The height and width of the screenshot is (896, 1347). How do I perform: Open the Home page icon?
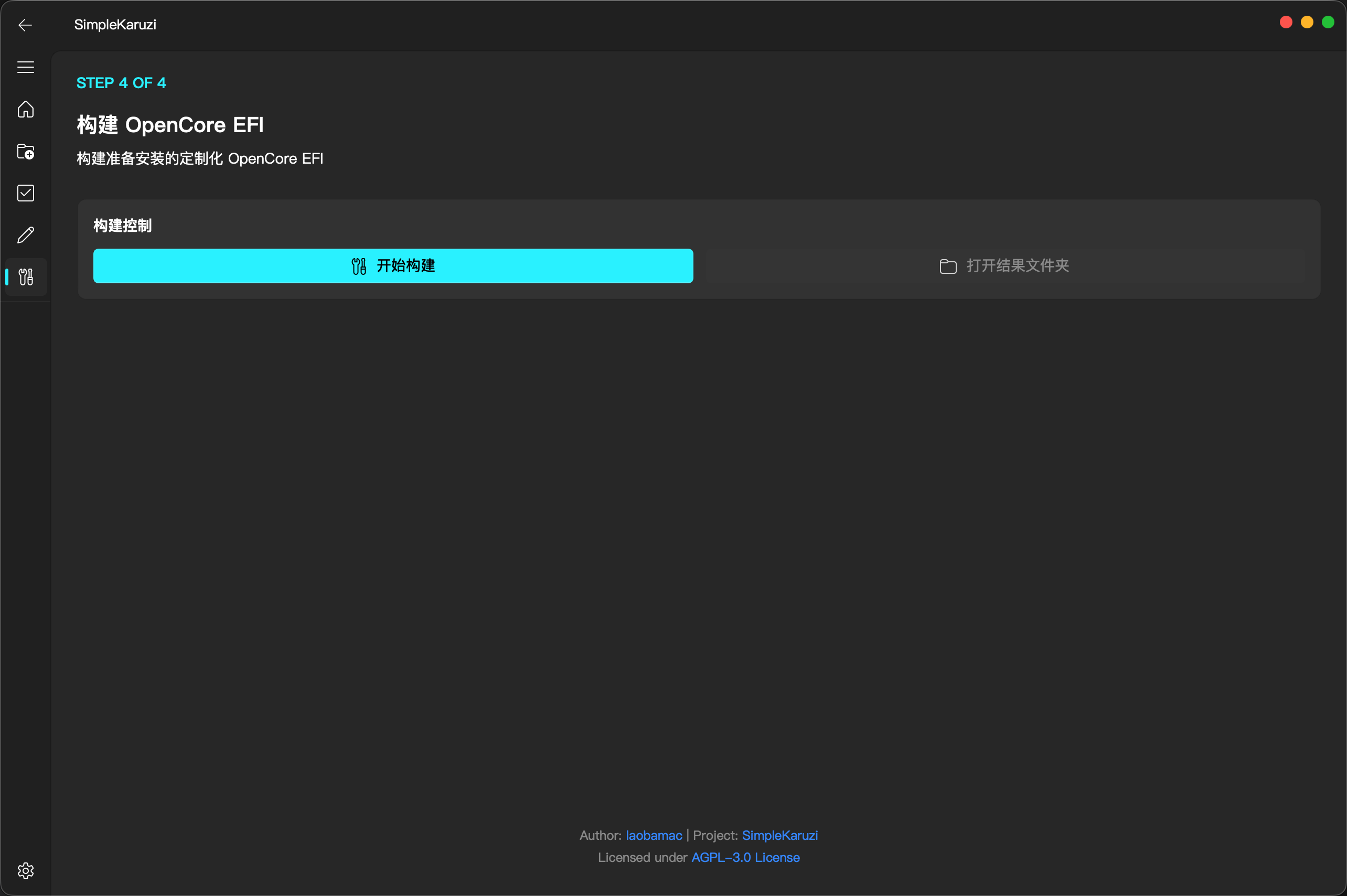[x=26, y=109]
